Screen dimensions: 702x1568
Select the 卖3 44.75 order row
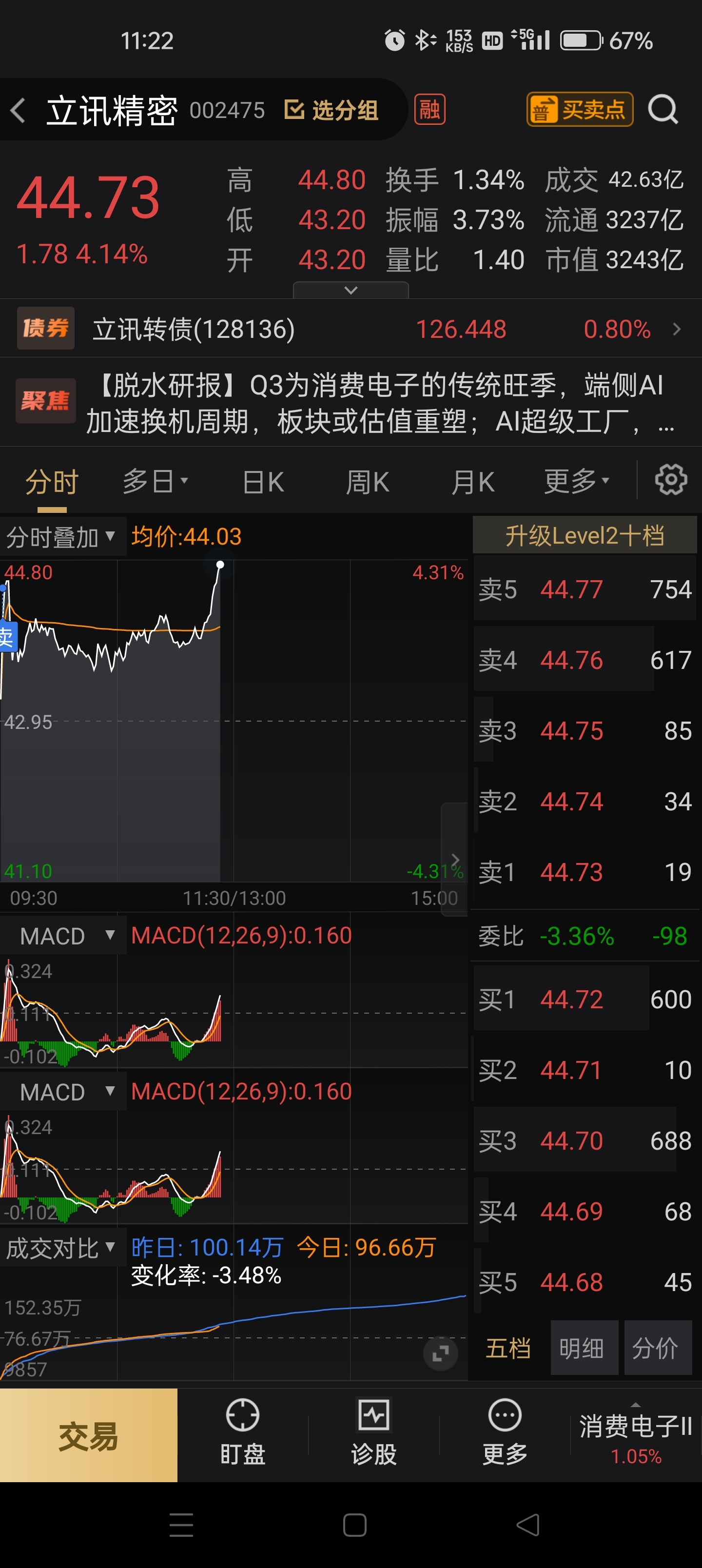tap(585, 730)
